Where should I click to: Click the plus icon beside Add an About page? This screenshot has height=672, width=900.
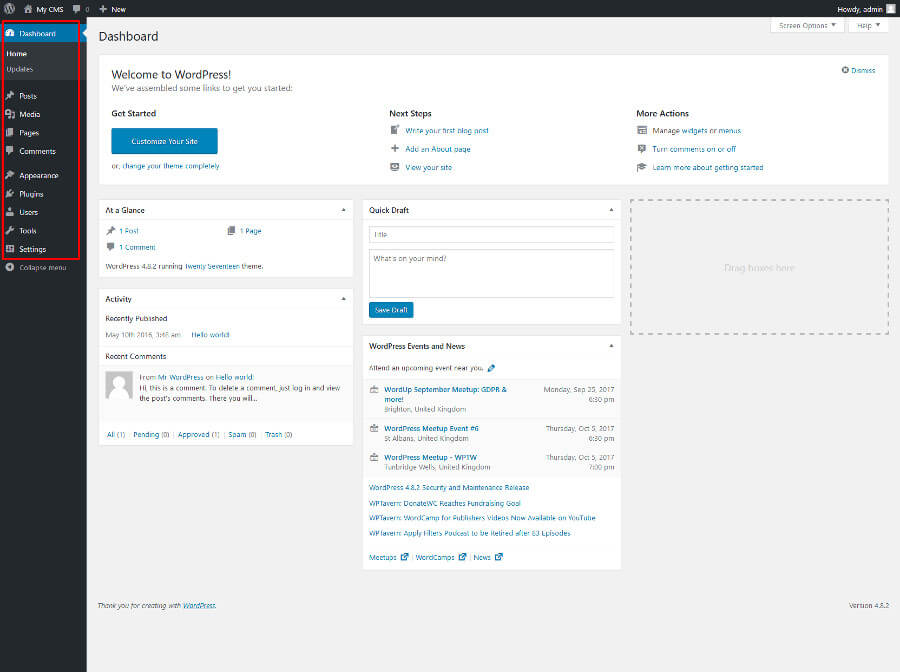[395, 149]
